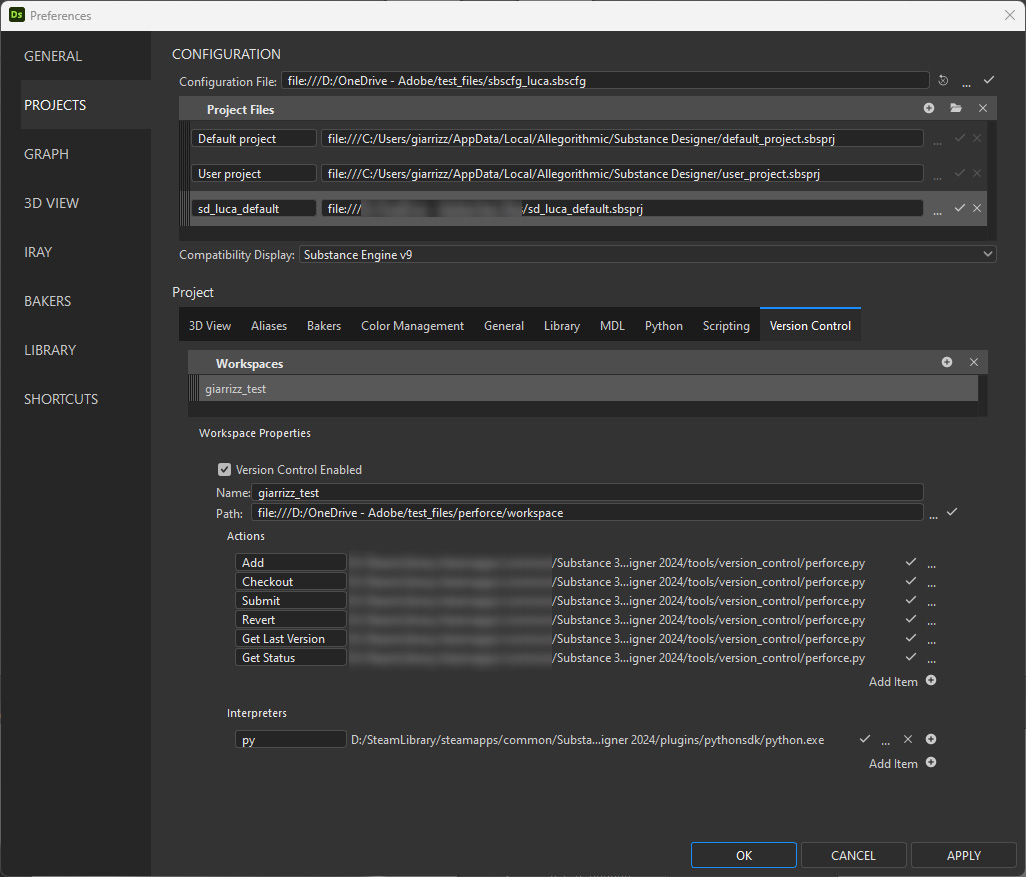
Task: Open the Compatibility Display dropdown
Action: click(x=648, y=255)
